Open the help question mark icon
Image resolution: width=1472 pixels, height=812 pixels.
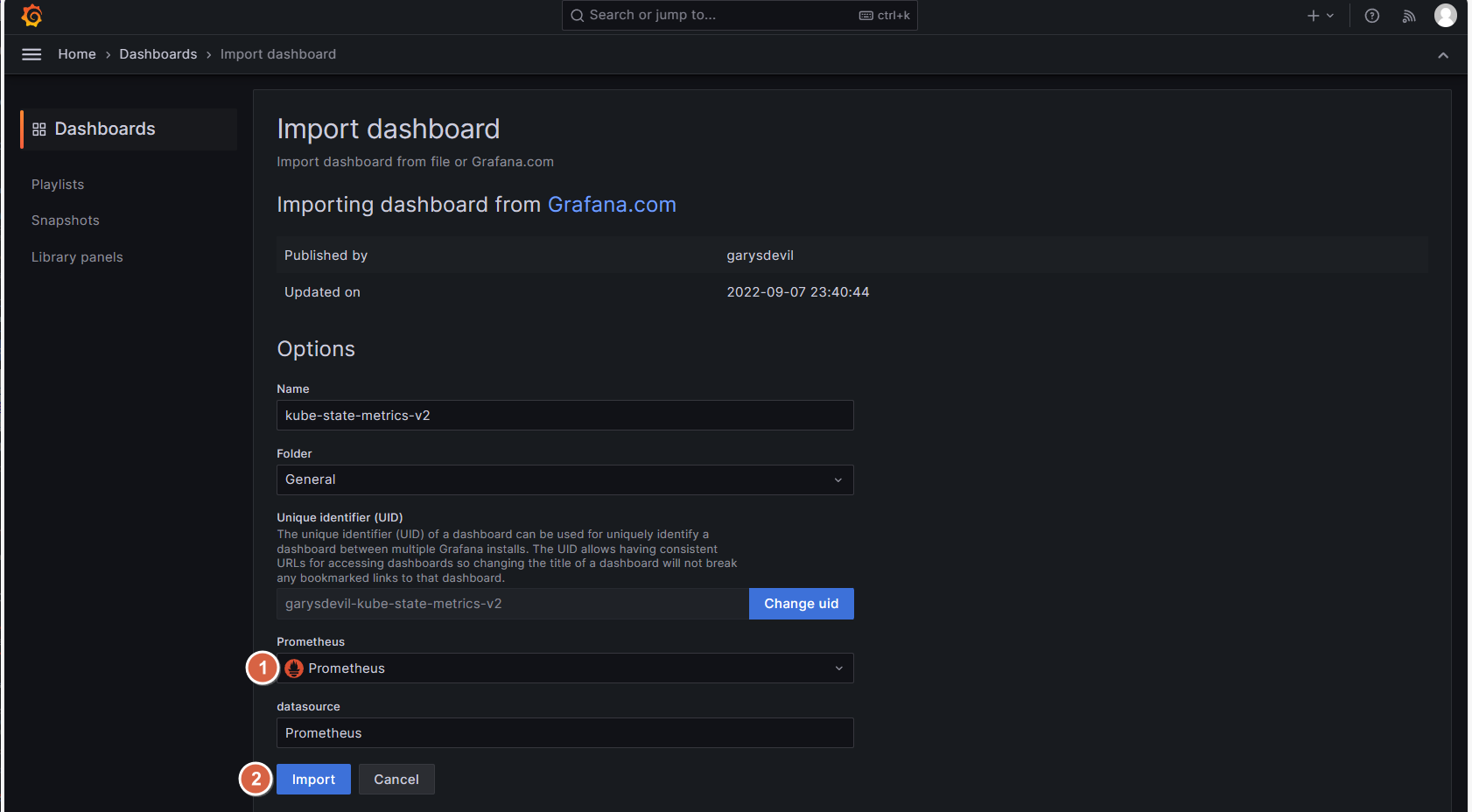tap(1372, 16)
